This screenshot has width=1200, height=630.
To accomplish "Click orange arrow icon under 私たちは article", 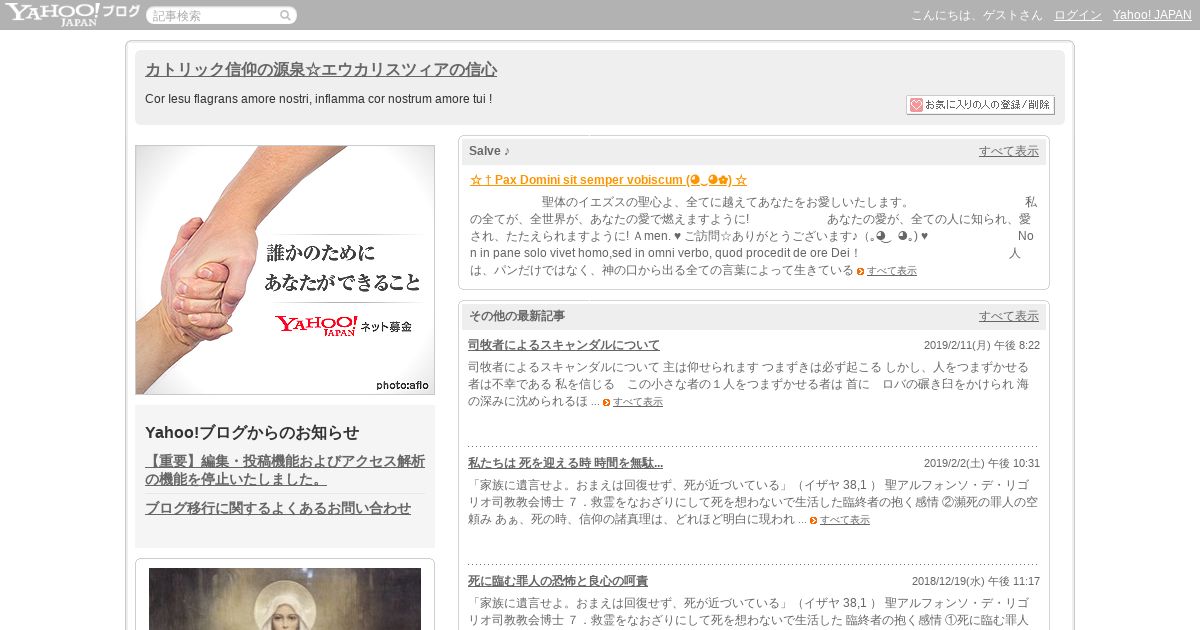I will pos(813,520).
